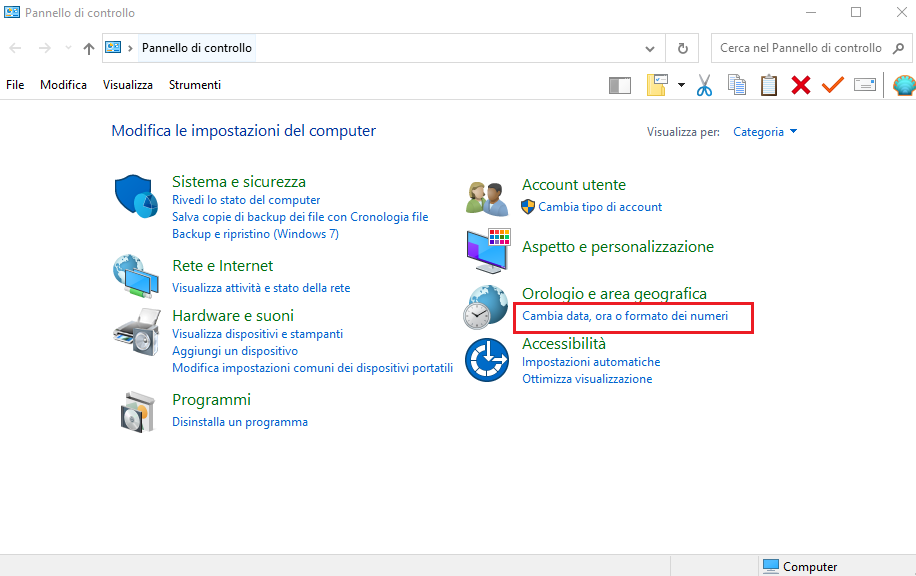This screenshot has width=916, height=576.
Task: Expand the address bar history dropdown
Action: 650,49
